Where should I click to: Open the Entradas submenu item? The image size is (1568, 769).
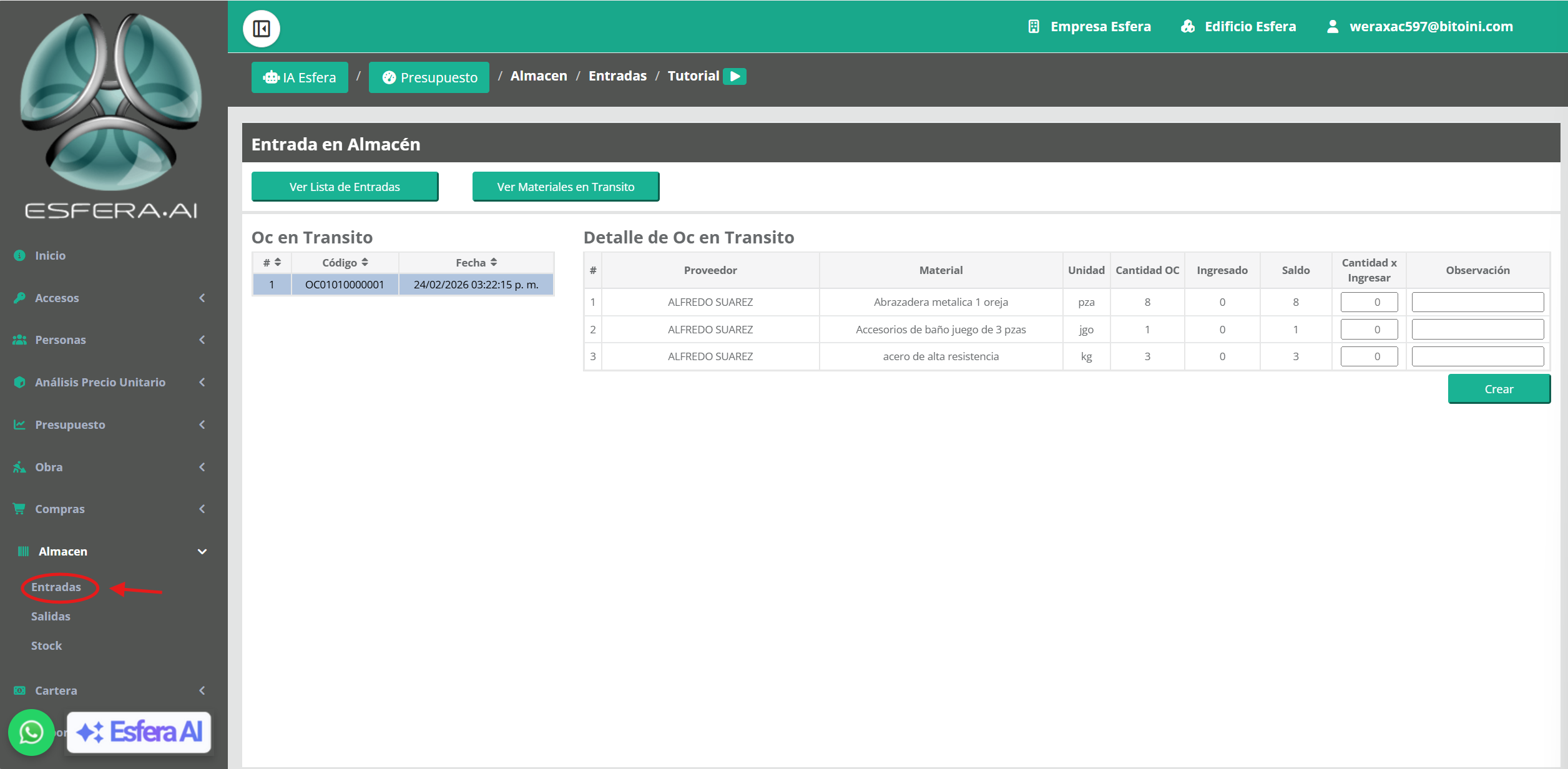56,587
